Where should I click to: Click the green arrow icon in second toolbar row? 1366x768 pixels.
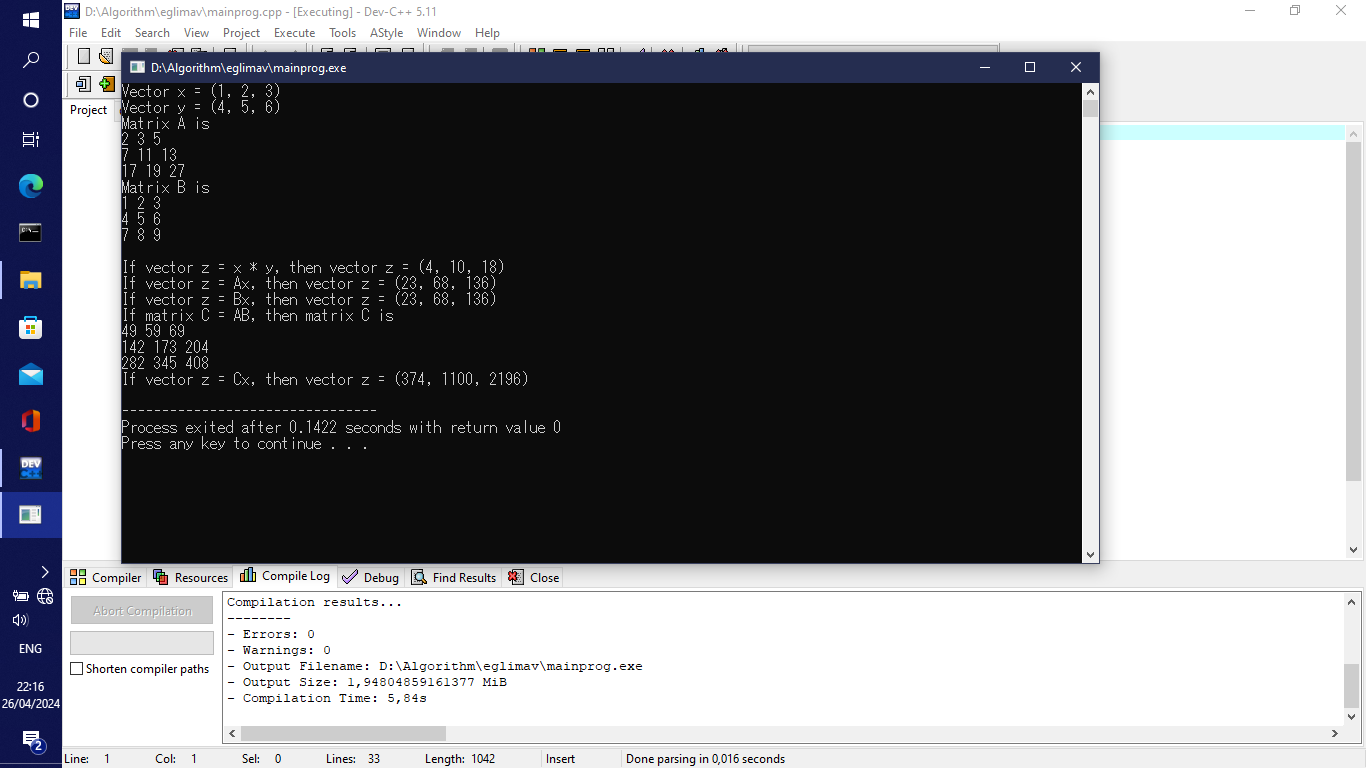[106, 84]
